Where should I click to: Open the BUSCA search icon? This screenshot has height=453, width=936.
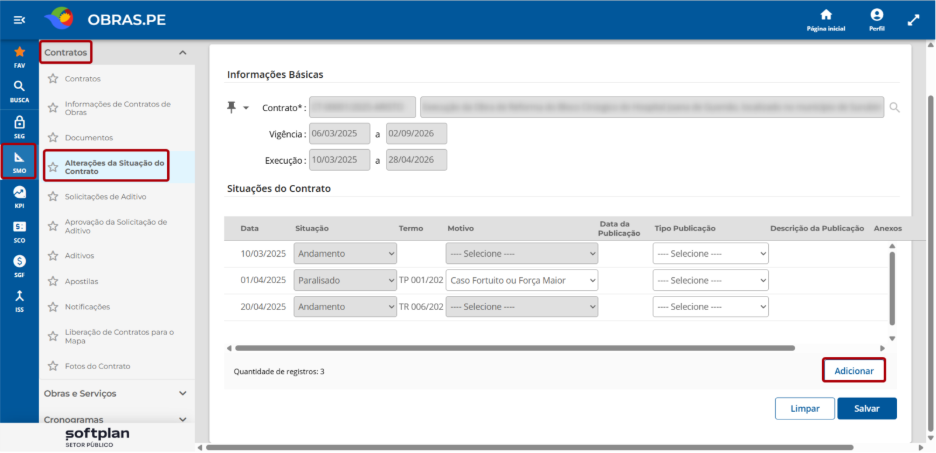coord(19,87)
